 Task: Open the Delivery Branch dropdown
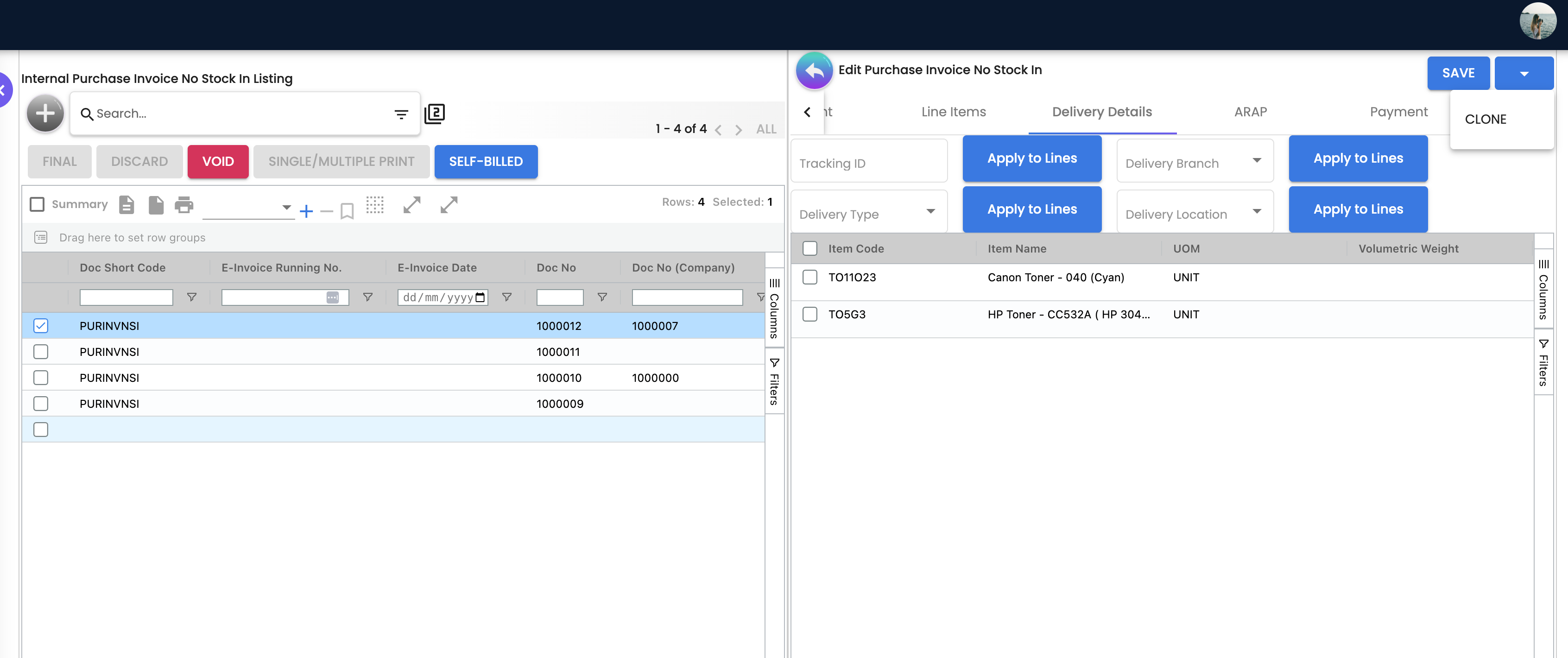click(x=1194, y=161)
